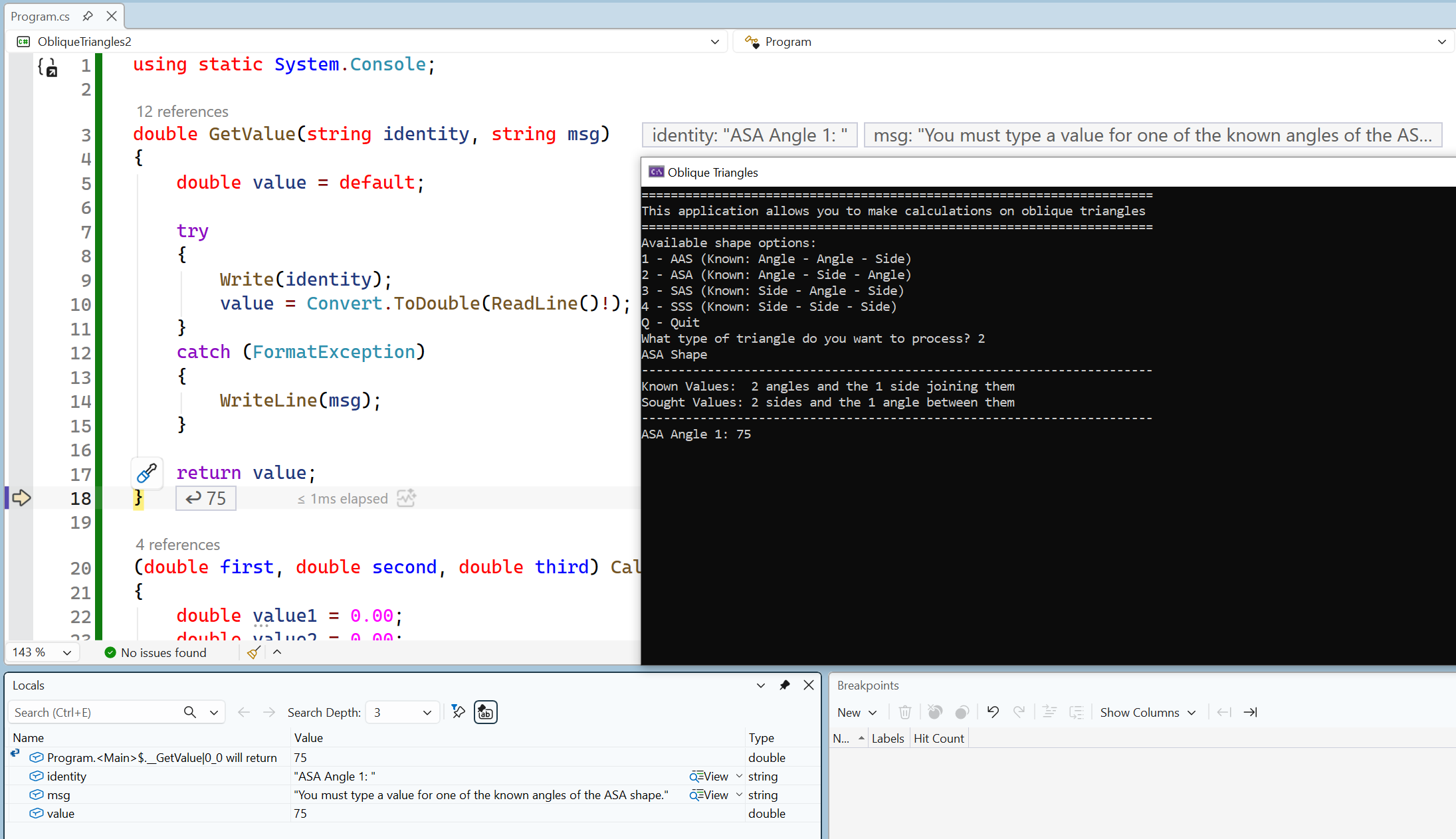Click the Hit Count column header
This screenshot has height=839, width=1456.
click(x=938, y=738)
